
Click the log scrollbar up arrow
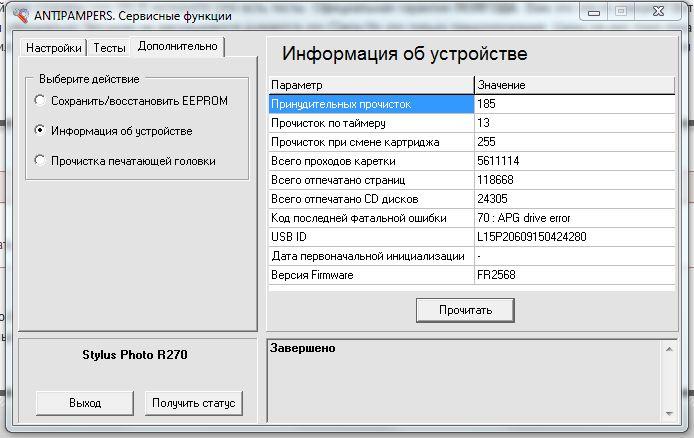pos(669,350)
